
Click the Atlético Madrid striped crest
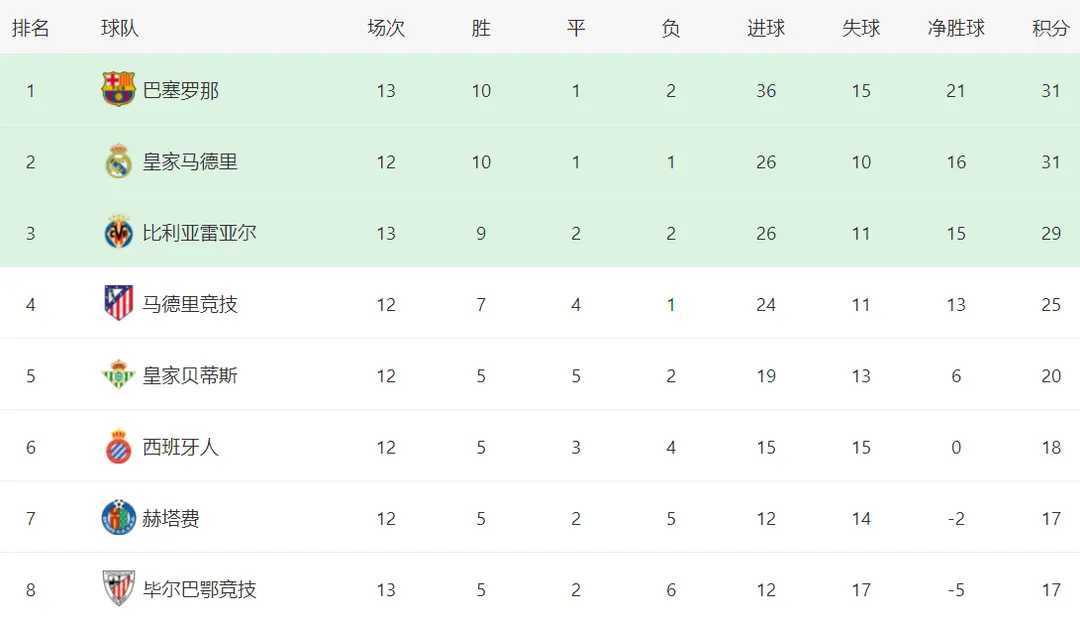[x=118, y=304]
